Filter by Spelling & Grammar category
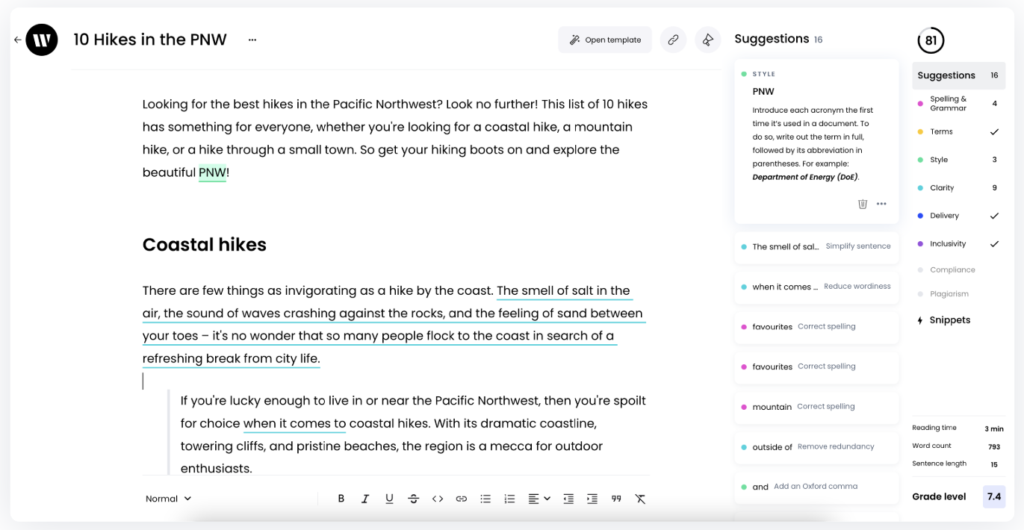 [958, 103]
